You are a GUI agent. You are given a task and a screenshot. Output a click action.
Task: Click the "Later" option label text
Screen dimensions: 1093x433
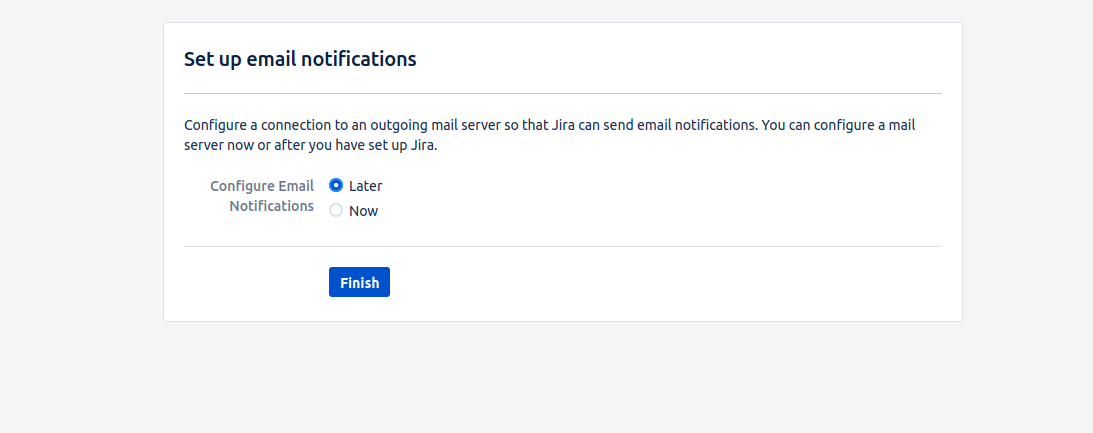click(x=365, y=186)
